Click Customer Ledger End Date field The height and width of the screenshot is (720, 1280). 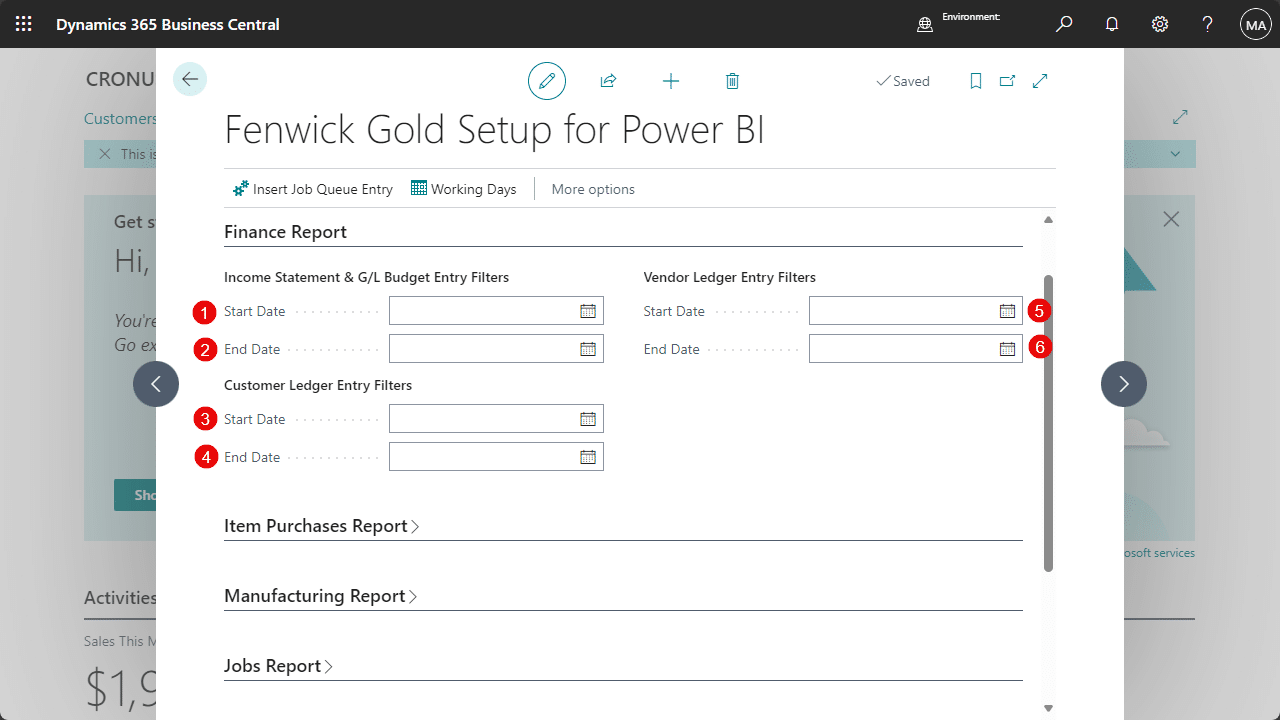(x=496, y=457)
